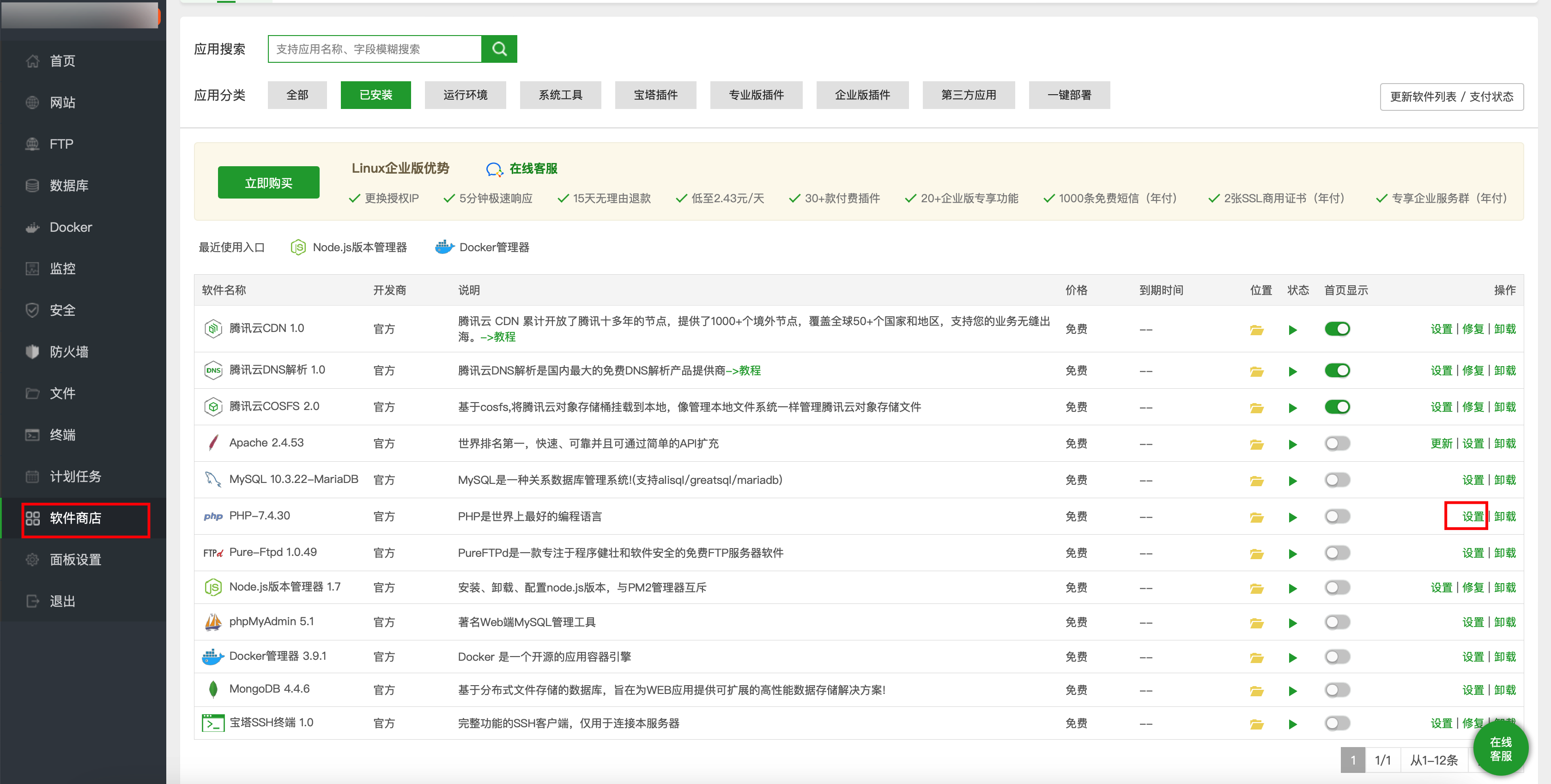Click play status icon for phpMyAdmin row
The height and width of the screenshot is (784, 1551).
tap(1292, 623)
